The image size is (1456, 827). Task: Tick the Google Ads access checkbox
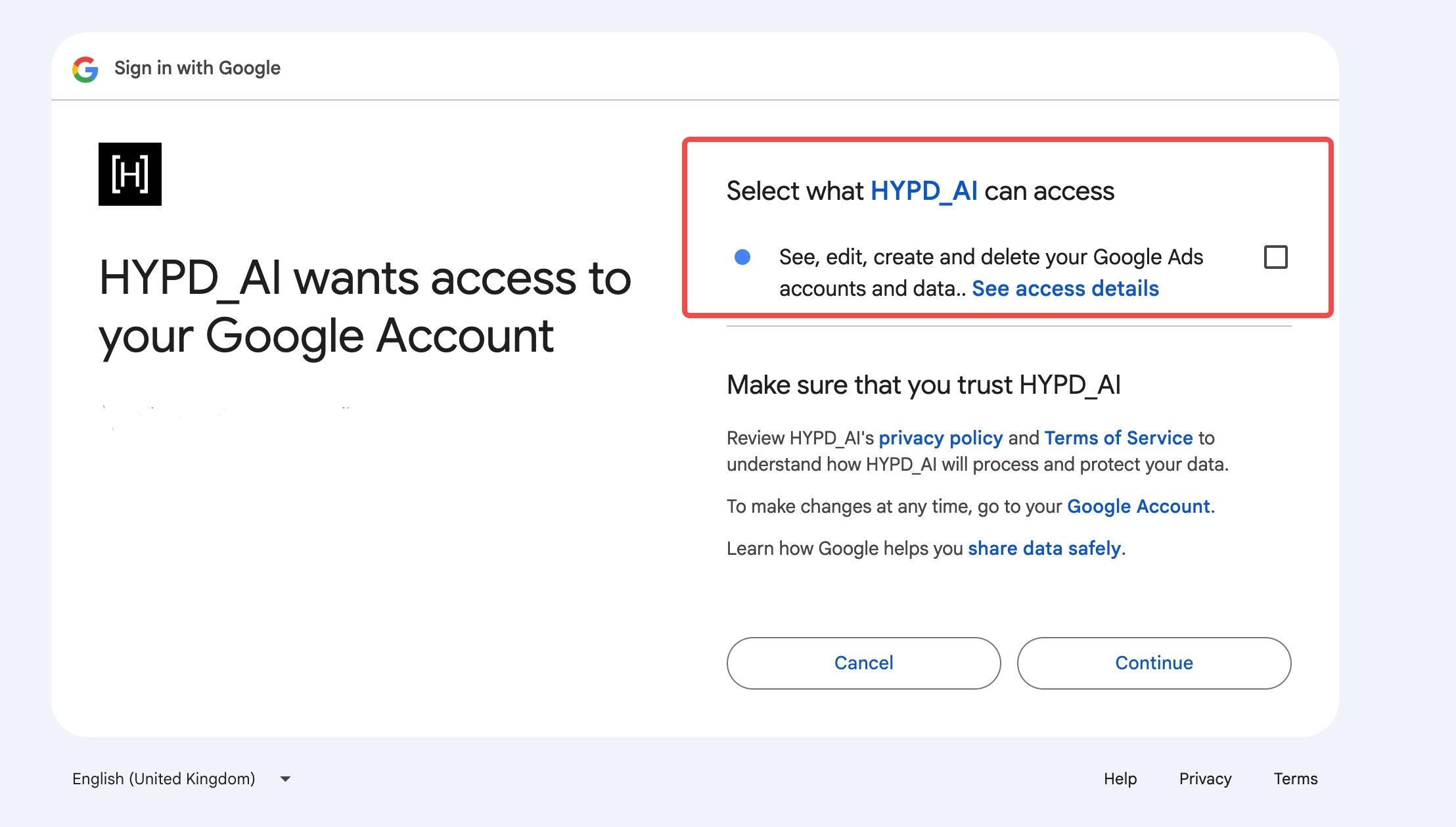click(x=1276, y=257)
